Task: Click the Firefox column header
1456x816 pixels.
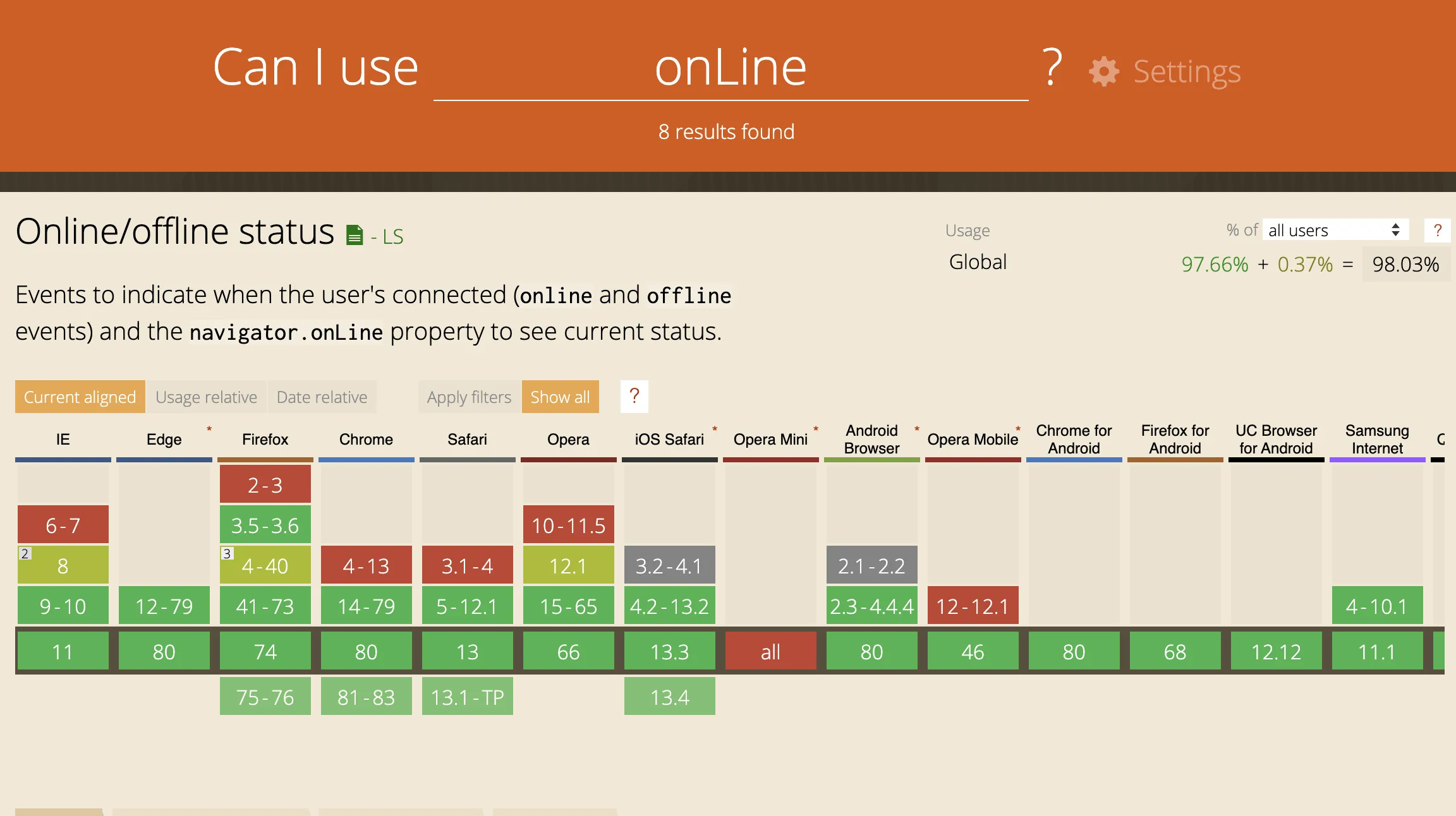Action: point(265,440)
